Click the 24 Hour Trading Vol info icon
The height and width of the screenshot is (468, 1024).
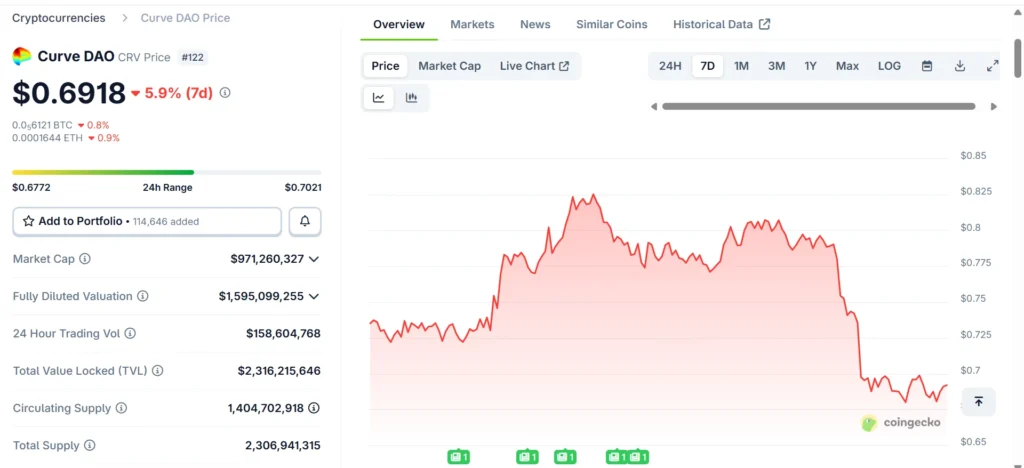tap(130, 334)
